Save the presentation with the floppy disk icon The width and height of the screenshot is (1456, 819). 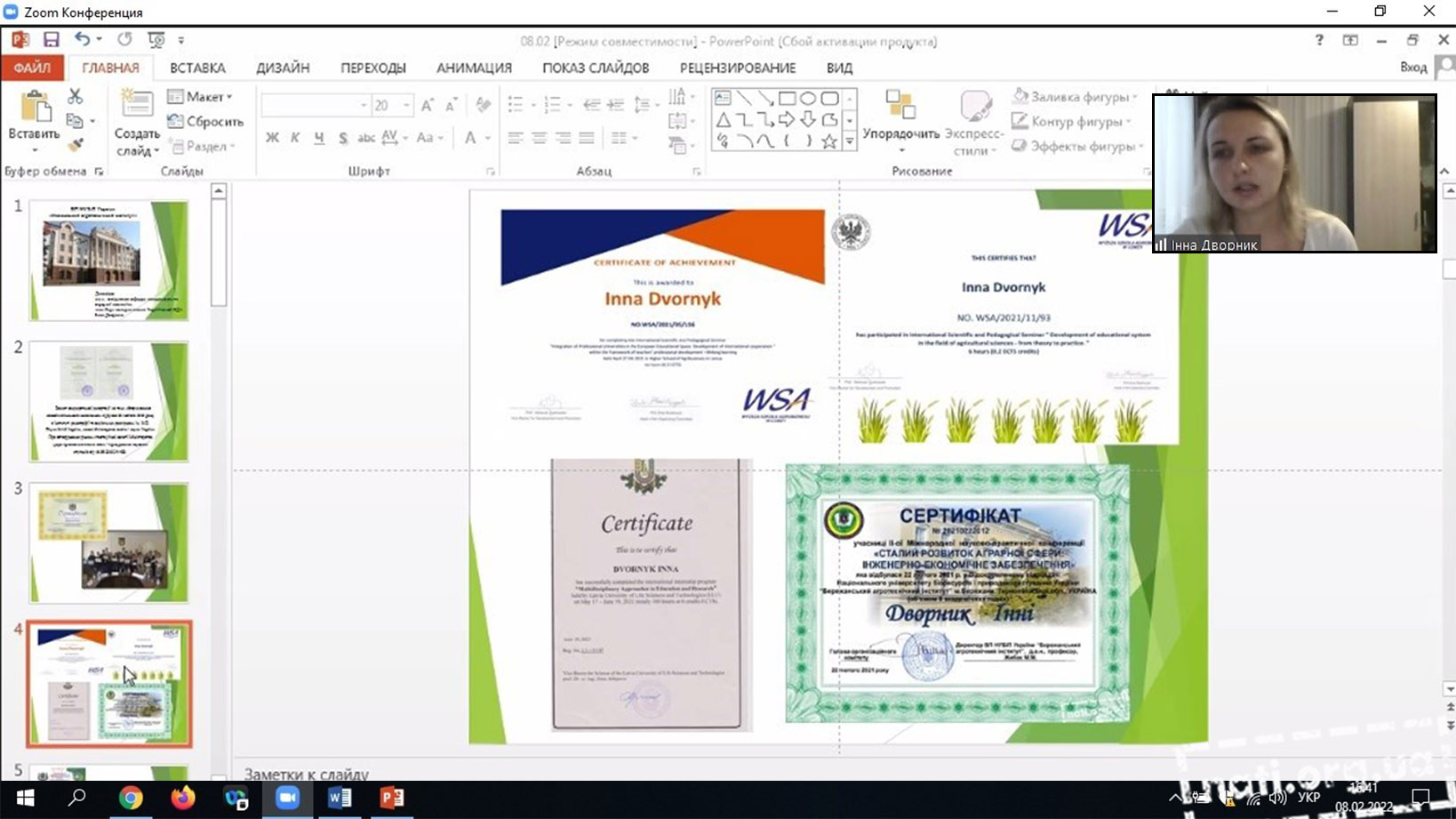tap(52, 40)
